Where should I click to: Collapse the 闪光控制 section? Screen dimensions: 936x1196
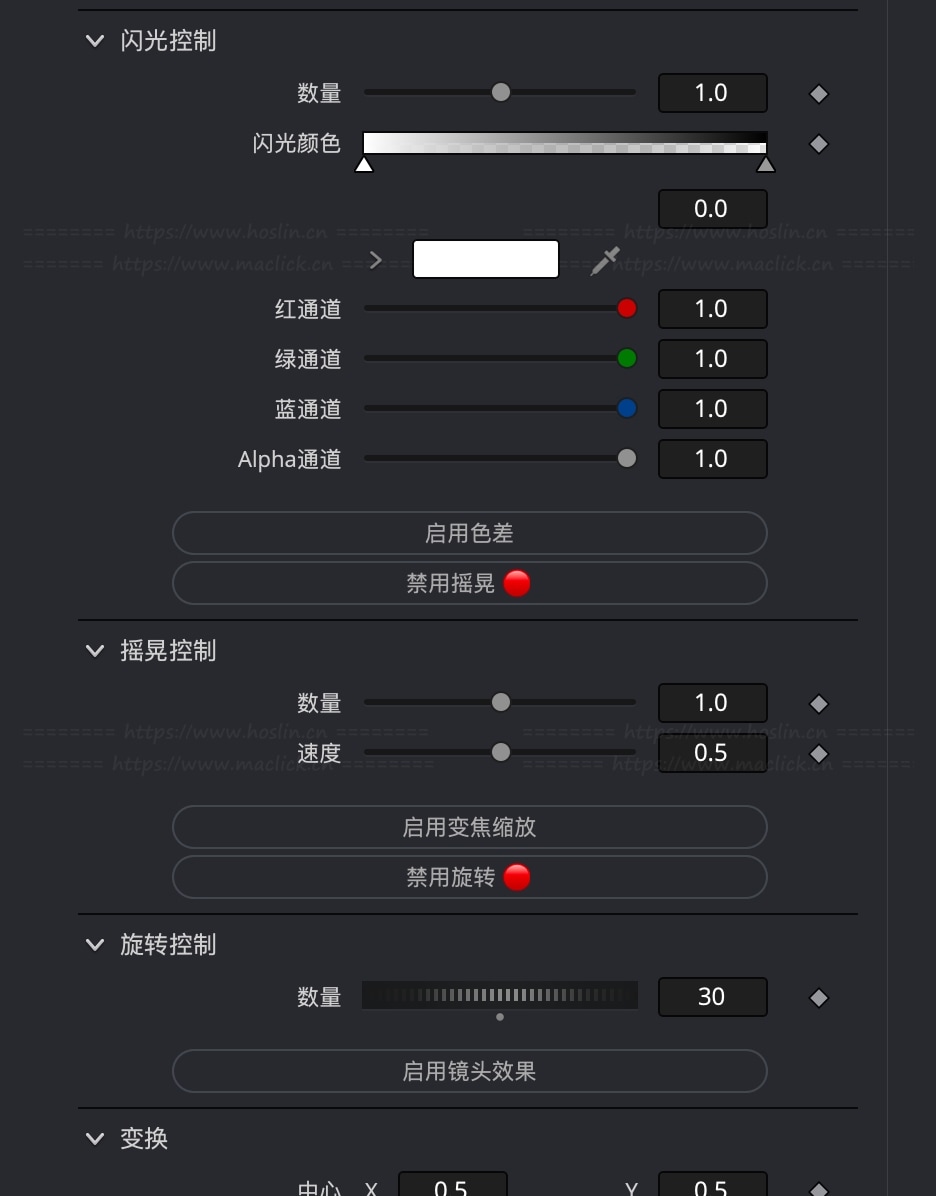[95, 41]
